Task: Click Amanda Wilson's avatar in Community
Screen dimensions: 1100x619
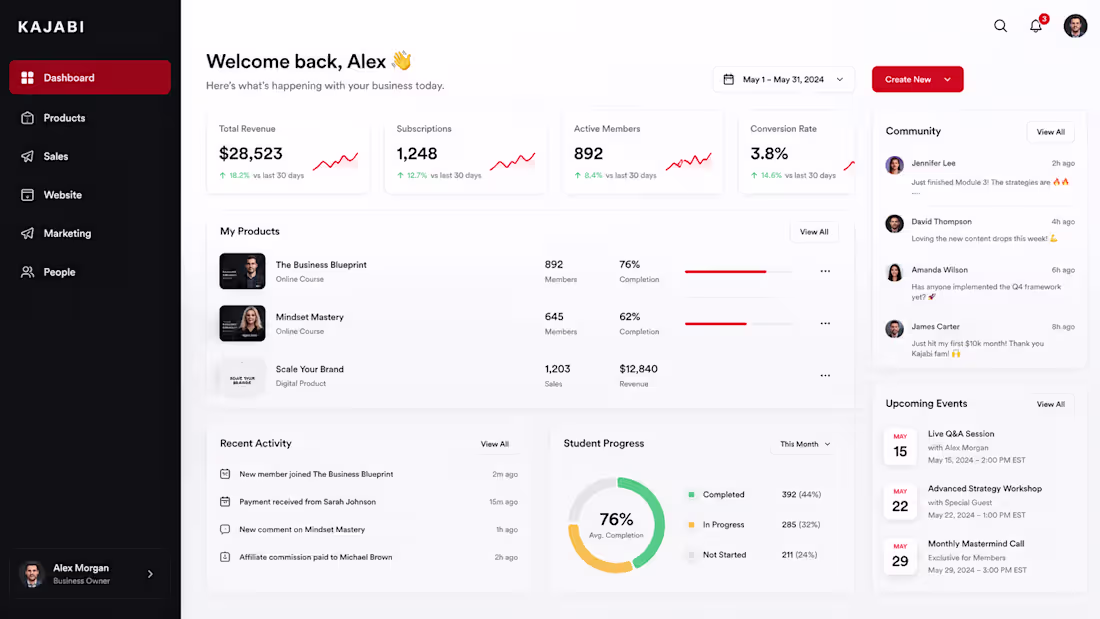Action: (894, 272)
